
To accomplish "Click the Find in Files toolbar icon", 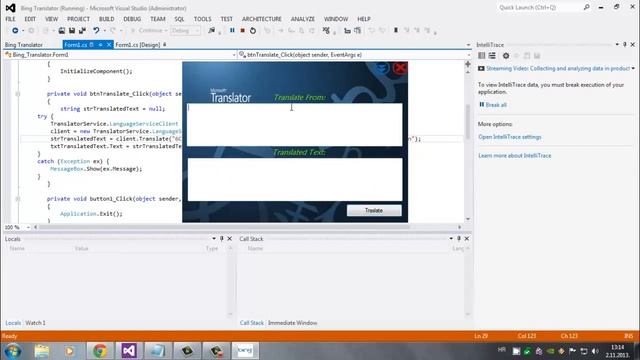I will tap(211, 31).
